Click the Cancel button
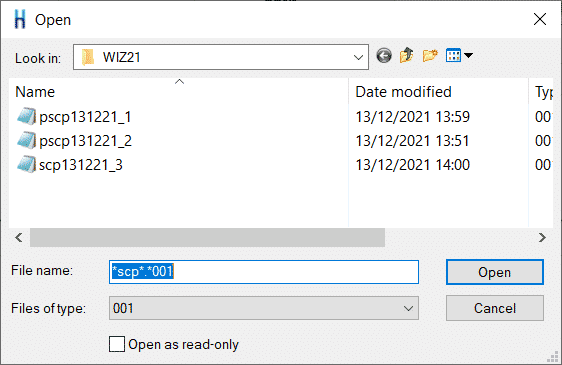 tap(495, 308)
